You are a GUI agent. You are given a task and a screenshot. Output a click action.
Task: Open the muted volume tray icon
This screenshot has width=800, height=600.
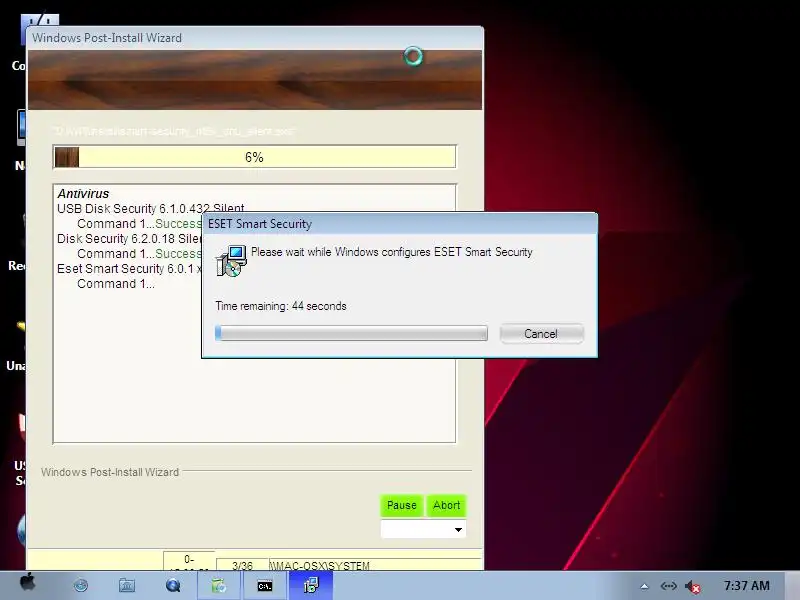pos(692,587)
